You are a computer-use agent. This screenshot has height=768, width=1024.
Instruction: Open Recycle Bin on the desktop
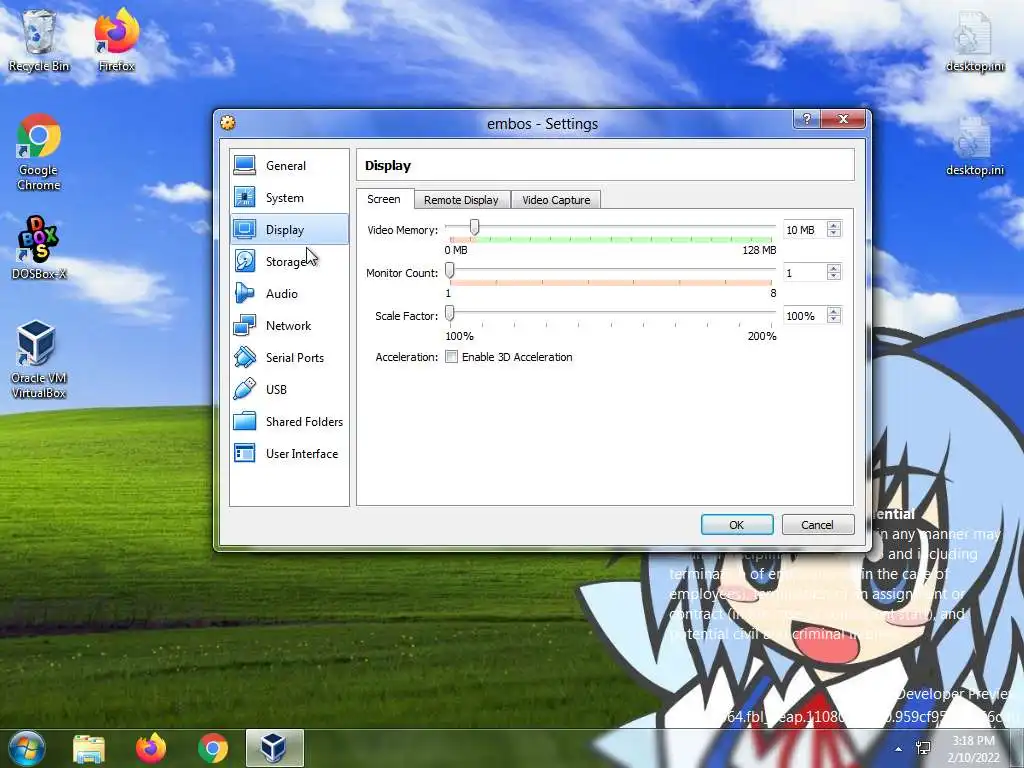[39, 40]
